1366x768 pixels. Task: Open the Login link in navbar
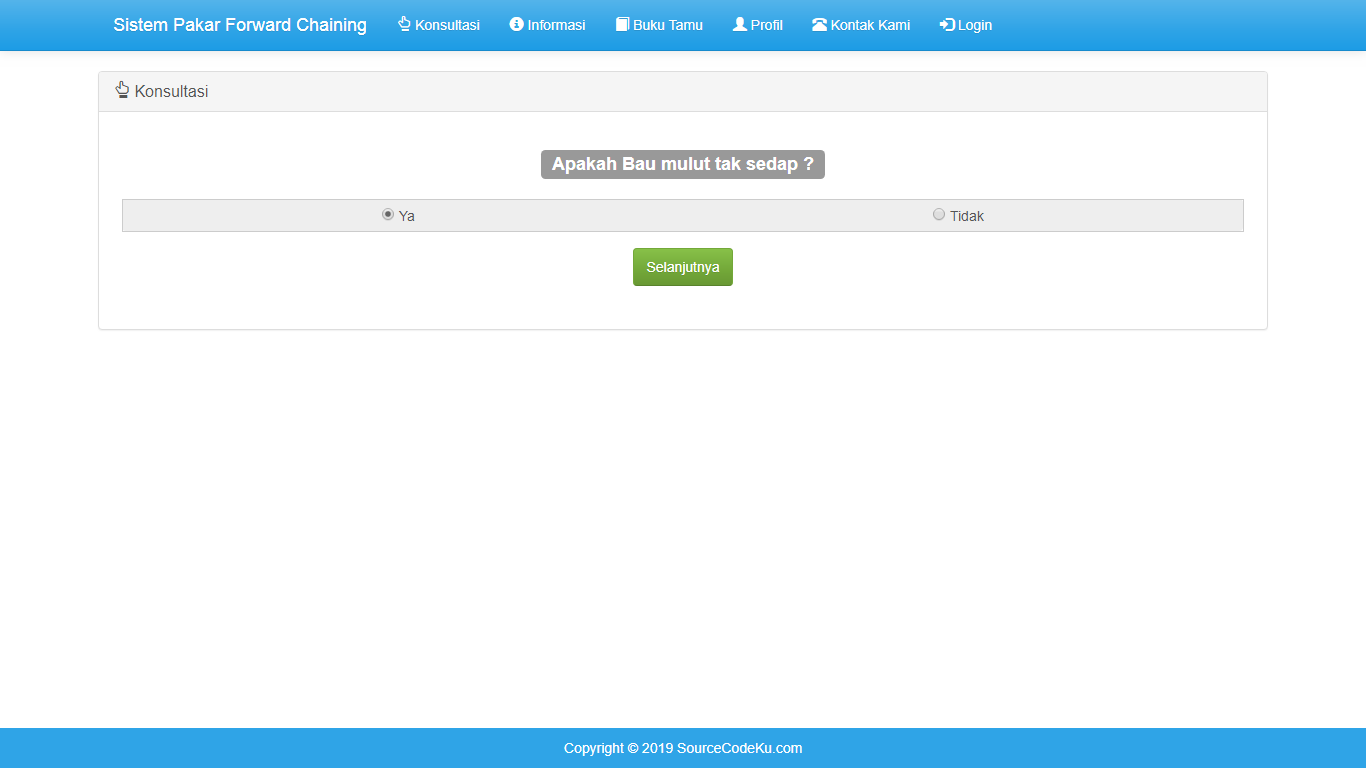pyautogui.click(x=966, y=25)
